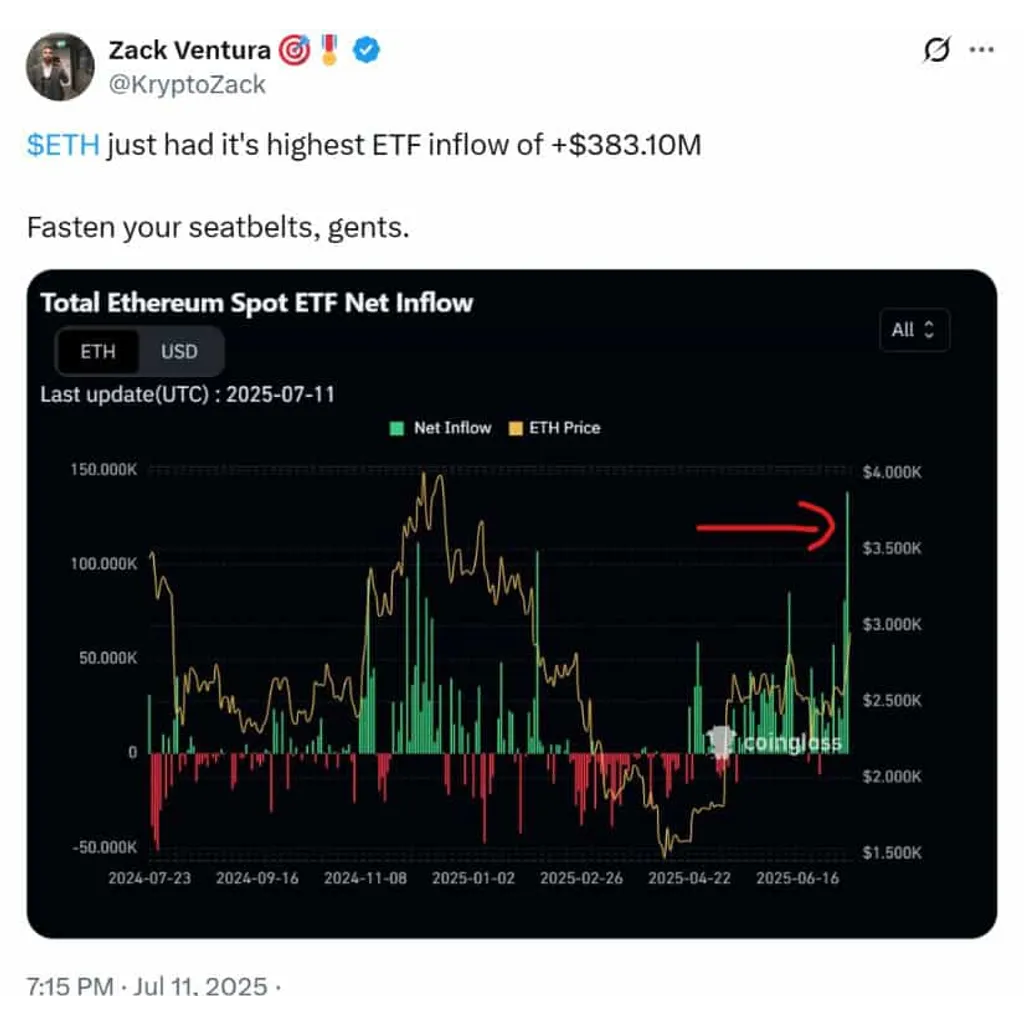Open Zack Ventura's profile avatar
This screenshot has height=1024, width=1024.
59,67
